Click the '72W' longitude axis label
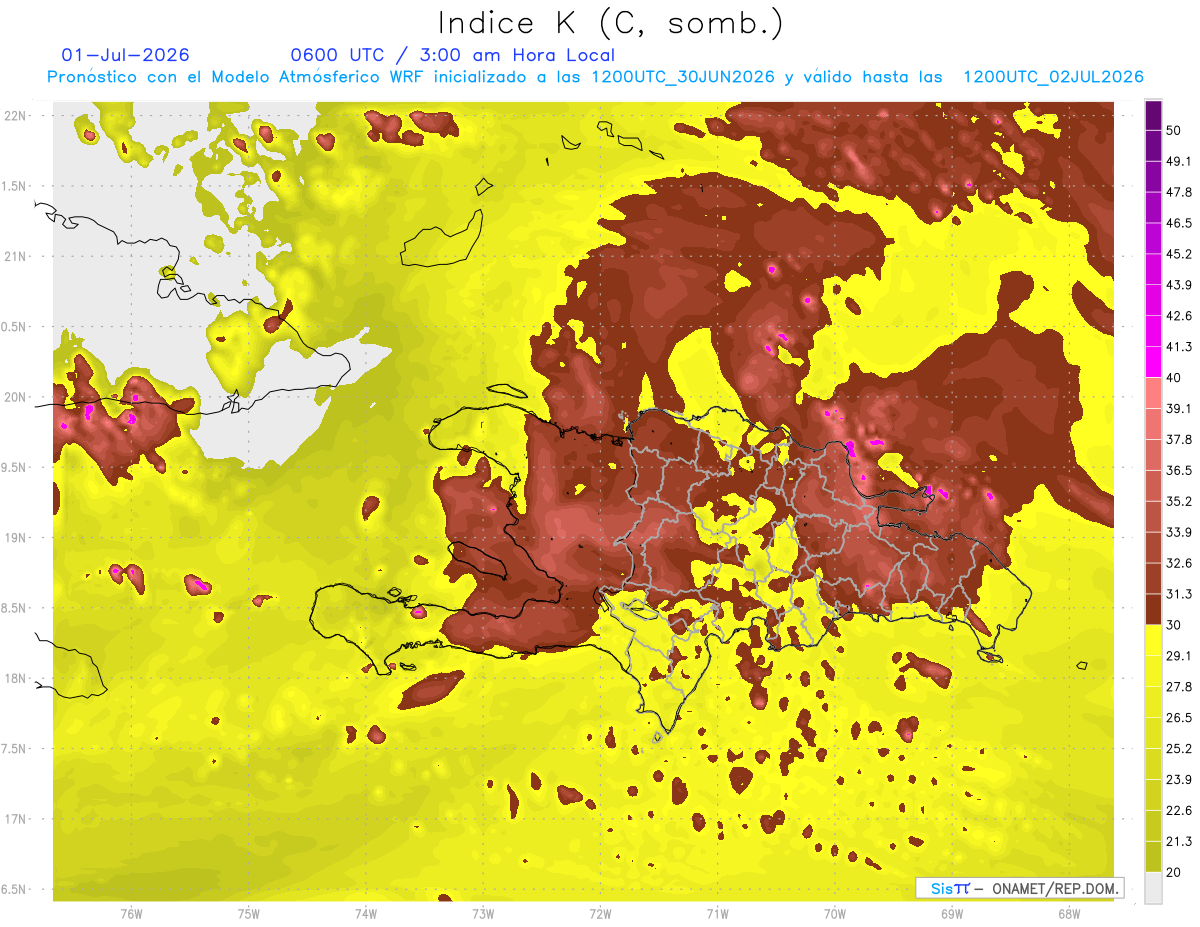This screenshot has height=927, width=1200. (600, 914)
